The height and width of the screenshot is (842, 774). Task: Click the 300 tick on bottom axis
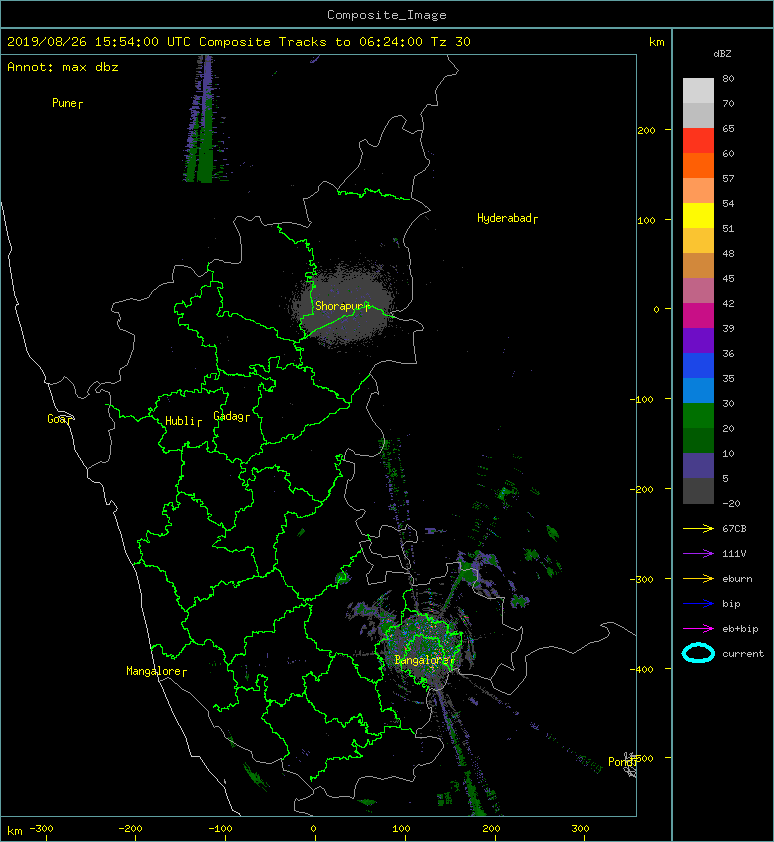580,829
